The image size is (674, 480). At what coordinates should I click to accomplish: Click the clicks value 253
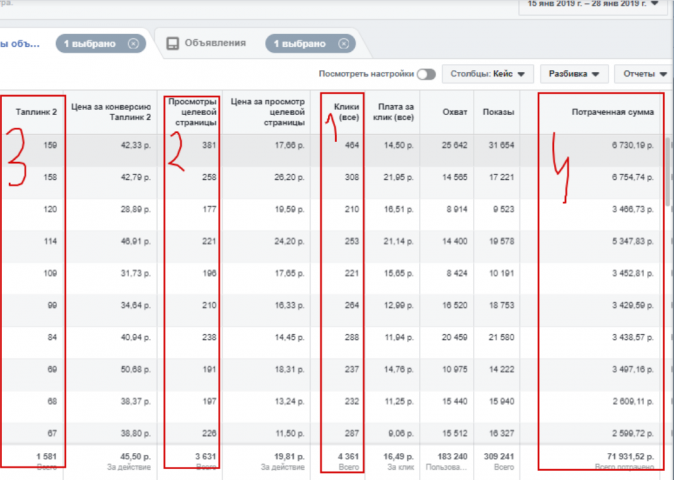point(352,242)
